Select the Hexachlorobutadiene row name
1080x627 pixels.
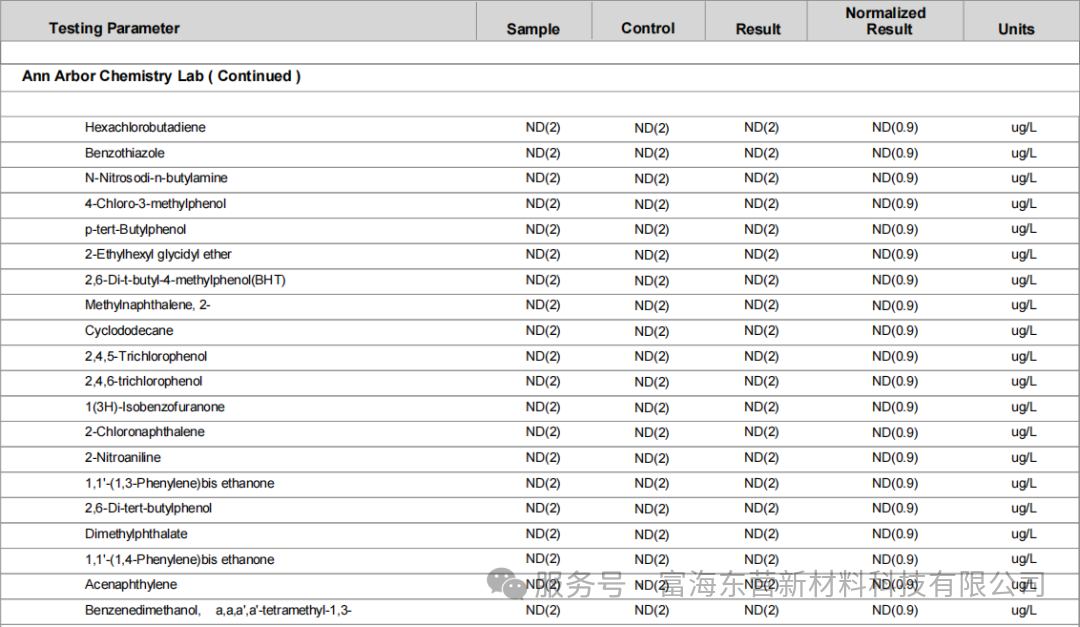tap(145, 127)
